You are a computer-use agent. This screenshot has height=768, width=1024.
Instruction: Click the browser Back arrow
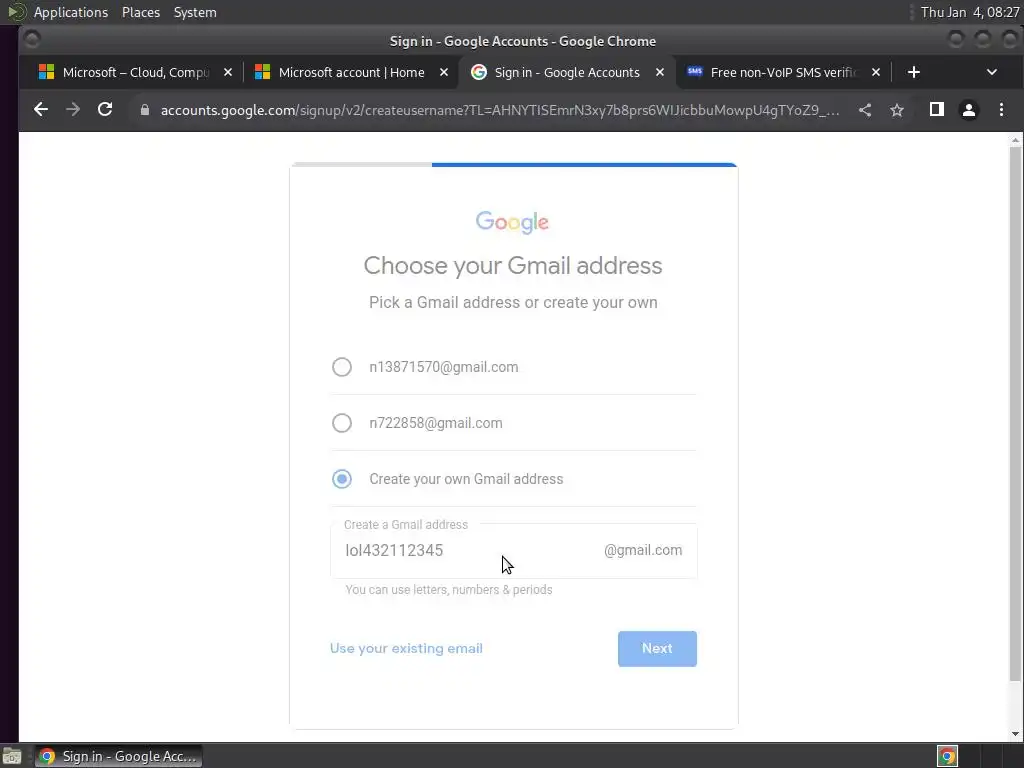[x=40, y=110]
